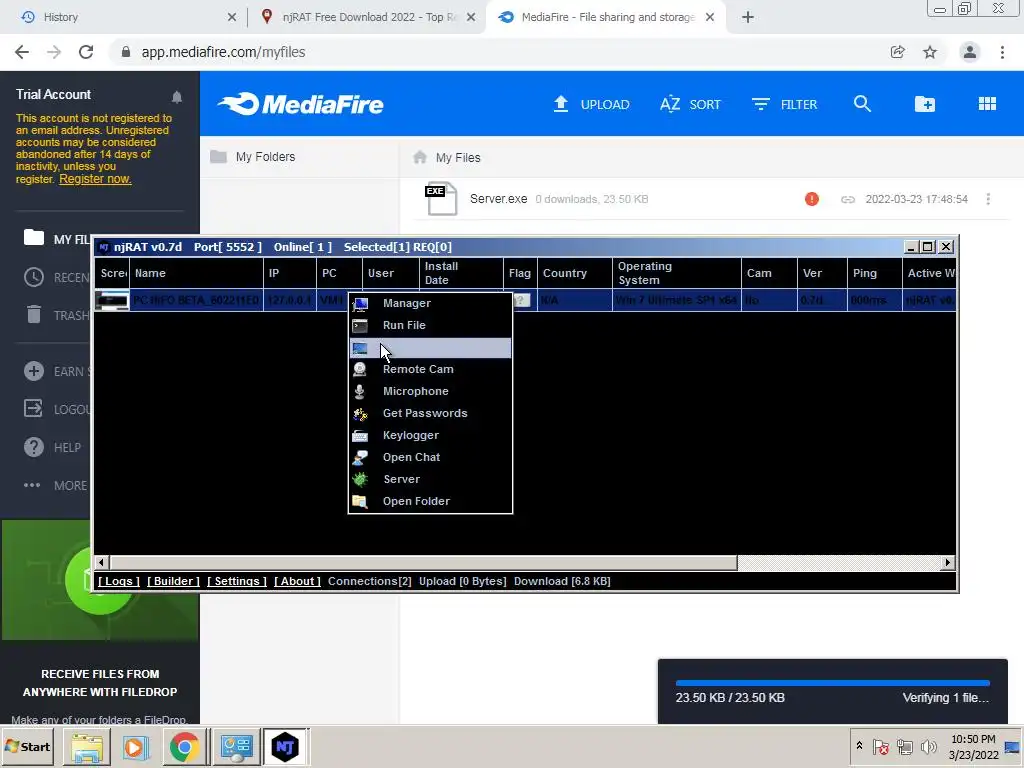
Task: Select Server in the context menu
Action: [x=430, y=479]
